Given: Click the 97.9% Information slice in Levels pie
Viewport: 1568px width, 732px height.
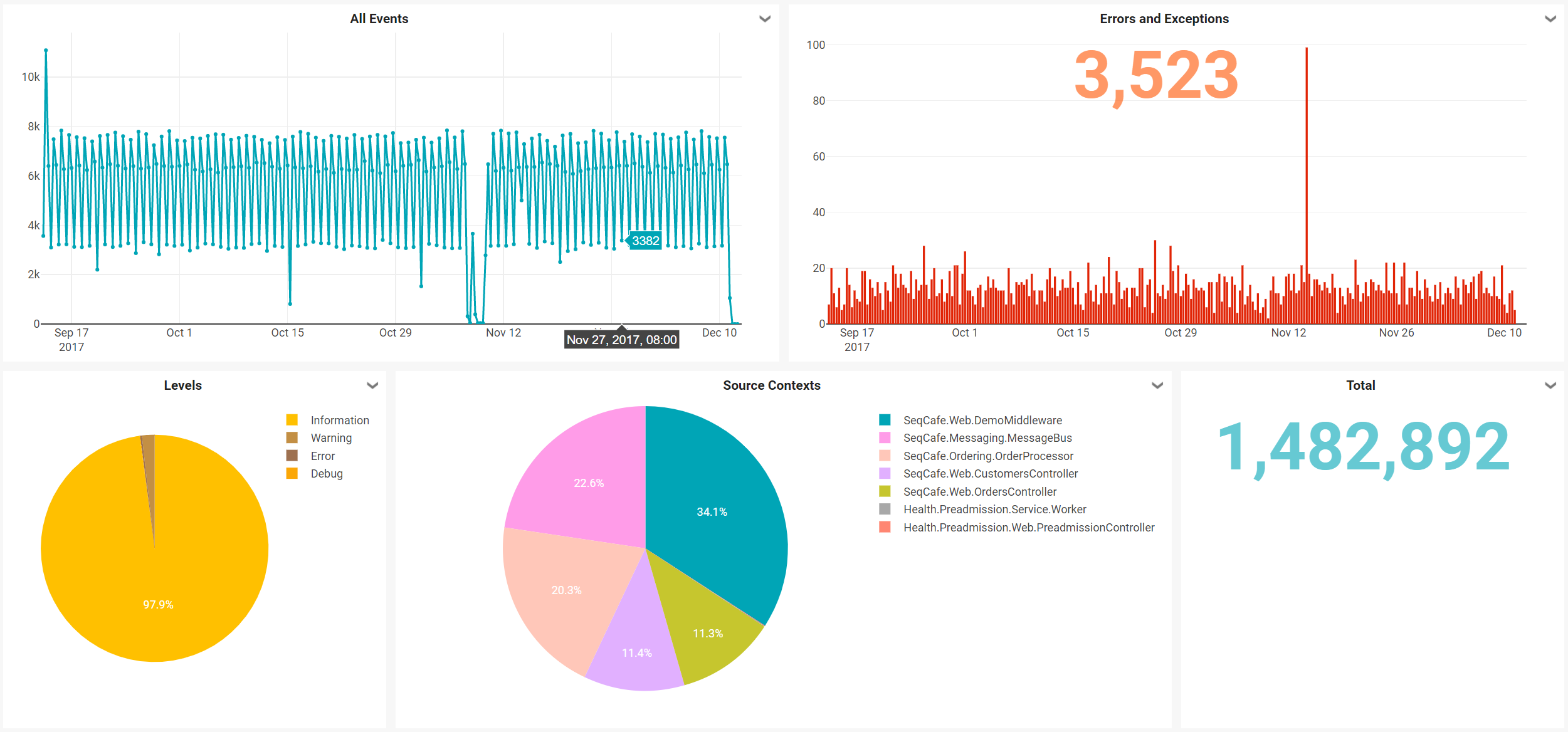Looking at the screenshot, I should tap(158, 604).
